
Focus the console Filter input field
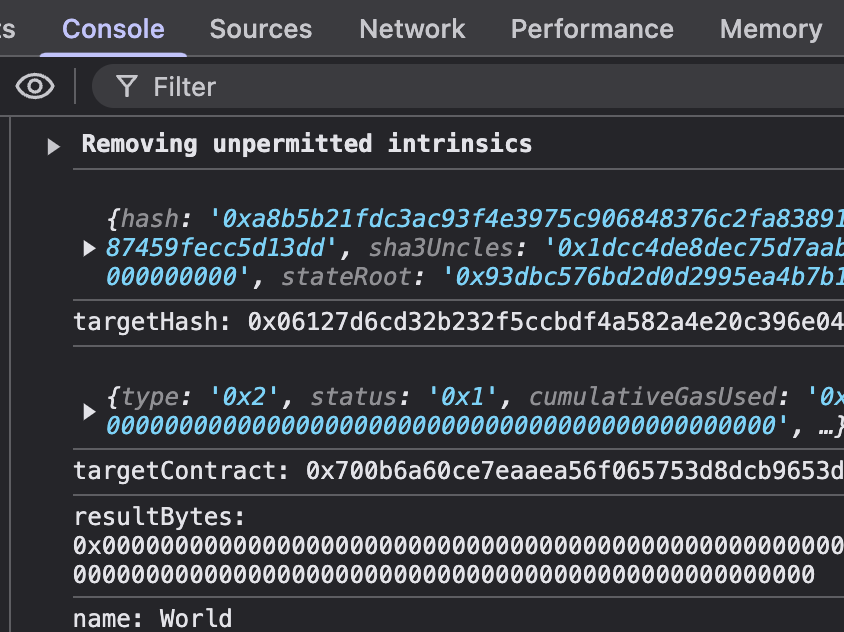[468, 87]
